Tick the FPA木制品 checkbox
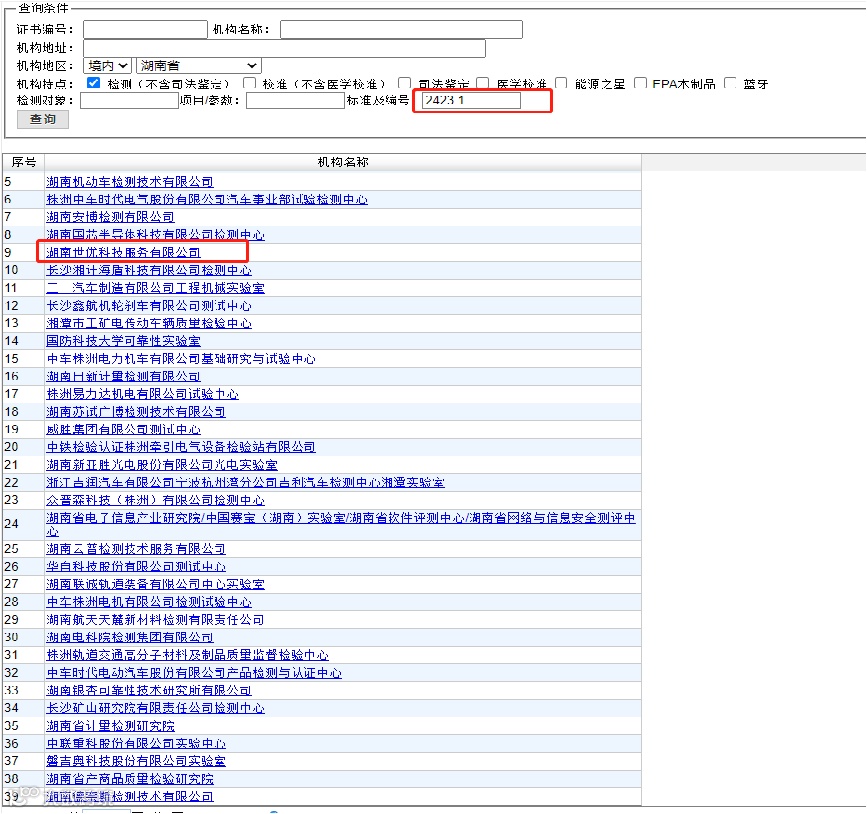This screenshot has width=867, height=814. coord(640,83)
